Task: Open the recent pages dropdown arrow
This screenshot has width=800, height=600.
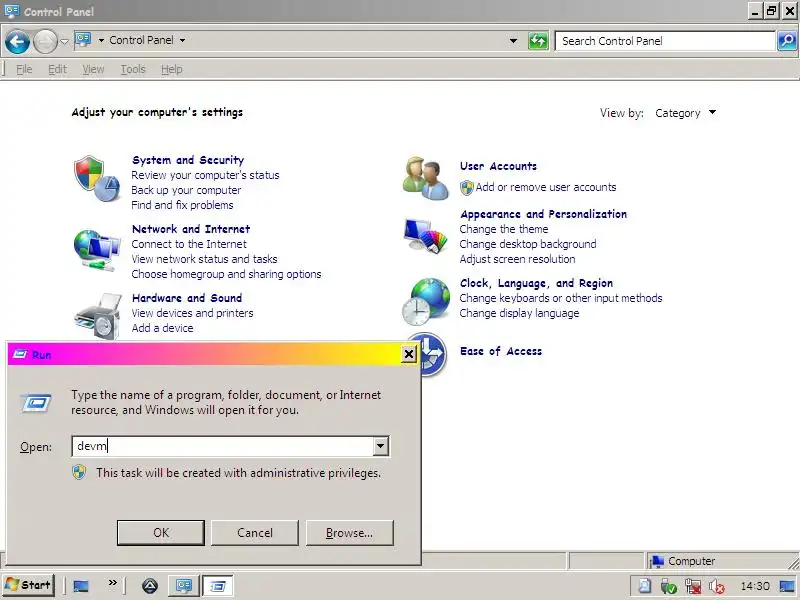Action: coord(64,41)
